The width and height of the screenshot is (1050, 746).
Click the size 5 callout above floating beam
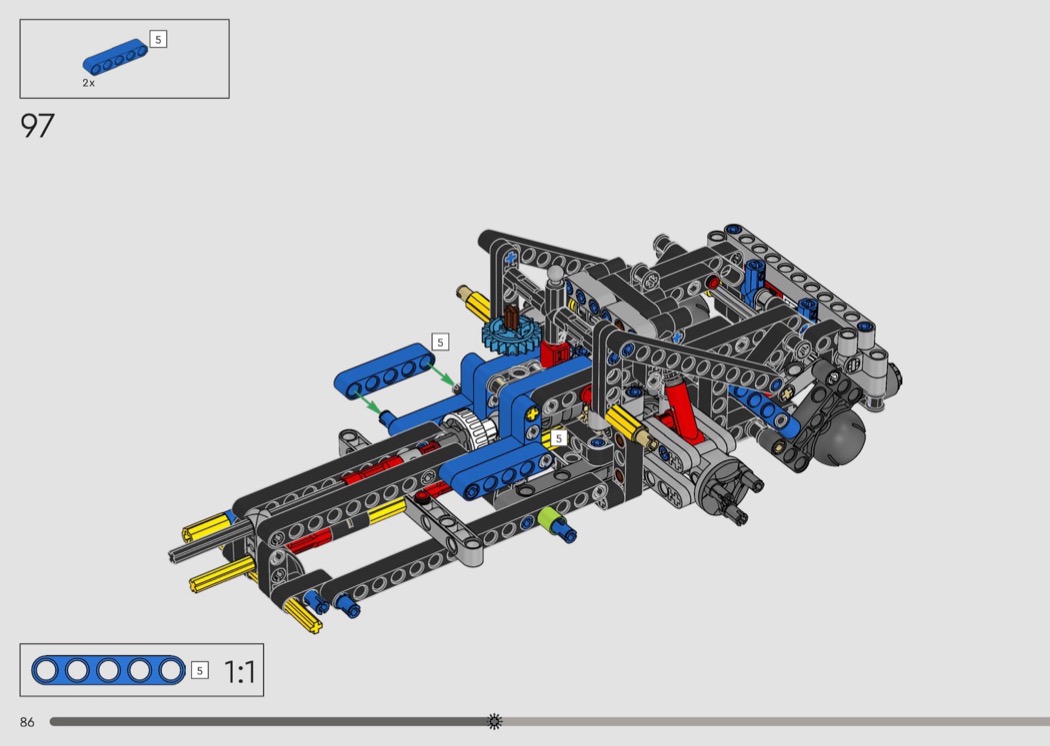click(x=440, y=342)
